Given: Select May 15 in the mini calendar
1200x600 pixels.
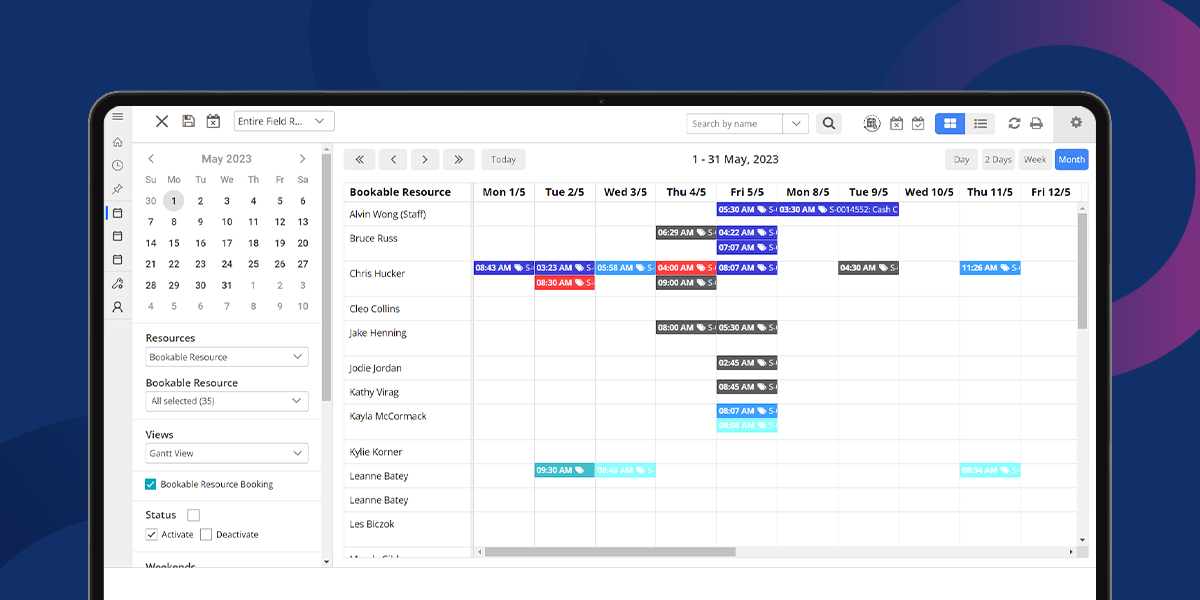Looking at the screenshot, I should (174, 243).
